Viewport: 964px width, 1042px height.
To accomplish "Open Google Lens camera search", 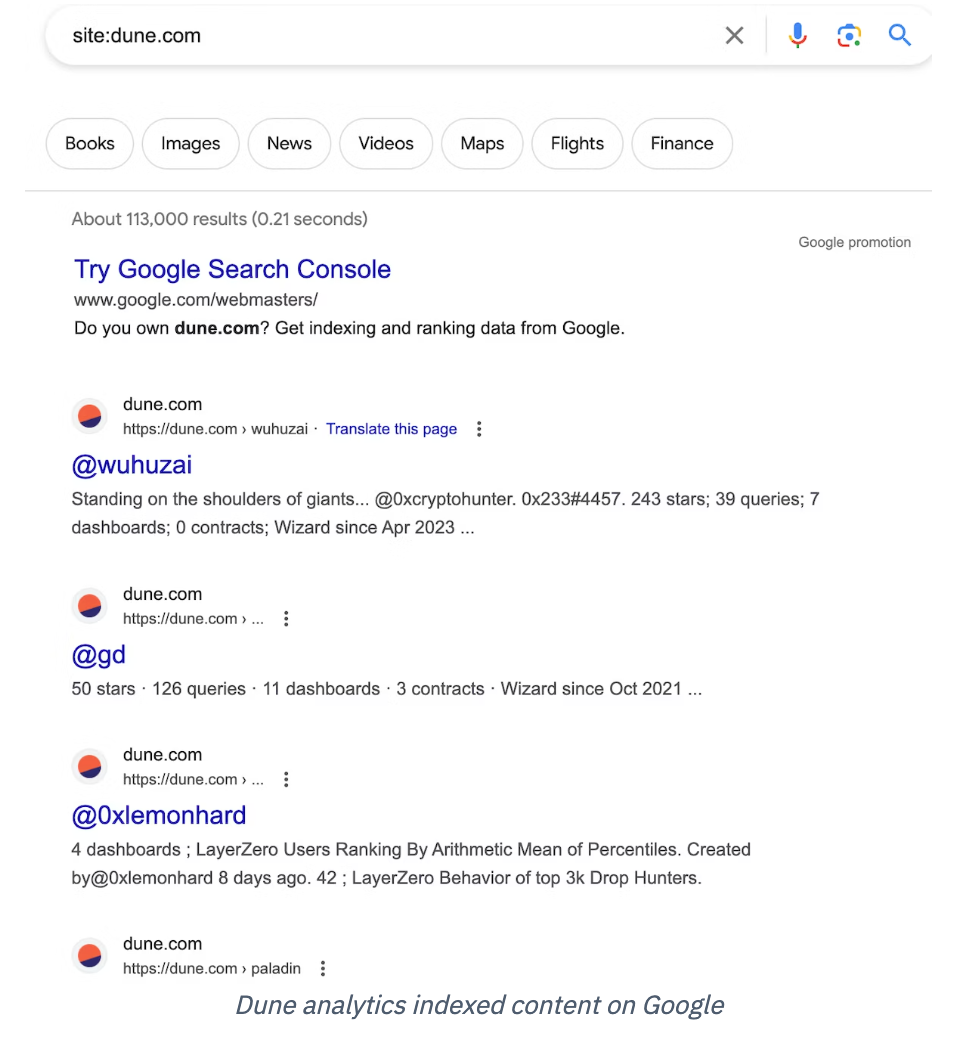I will [x=848, y=35].
